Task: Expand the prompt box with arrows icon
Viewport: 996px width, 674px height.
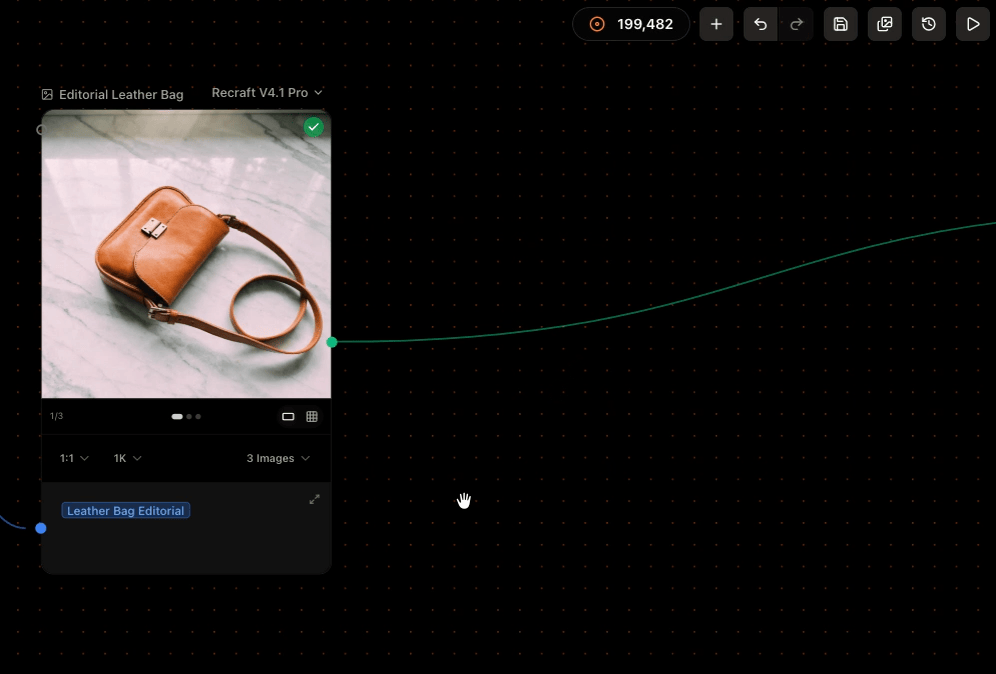Action: [x=314, y=499]
